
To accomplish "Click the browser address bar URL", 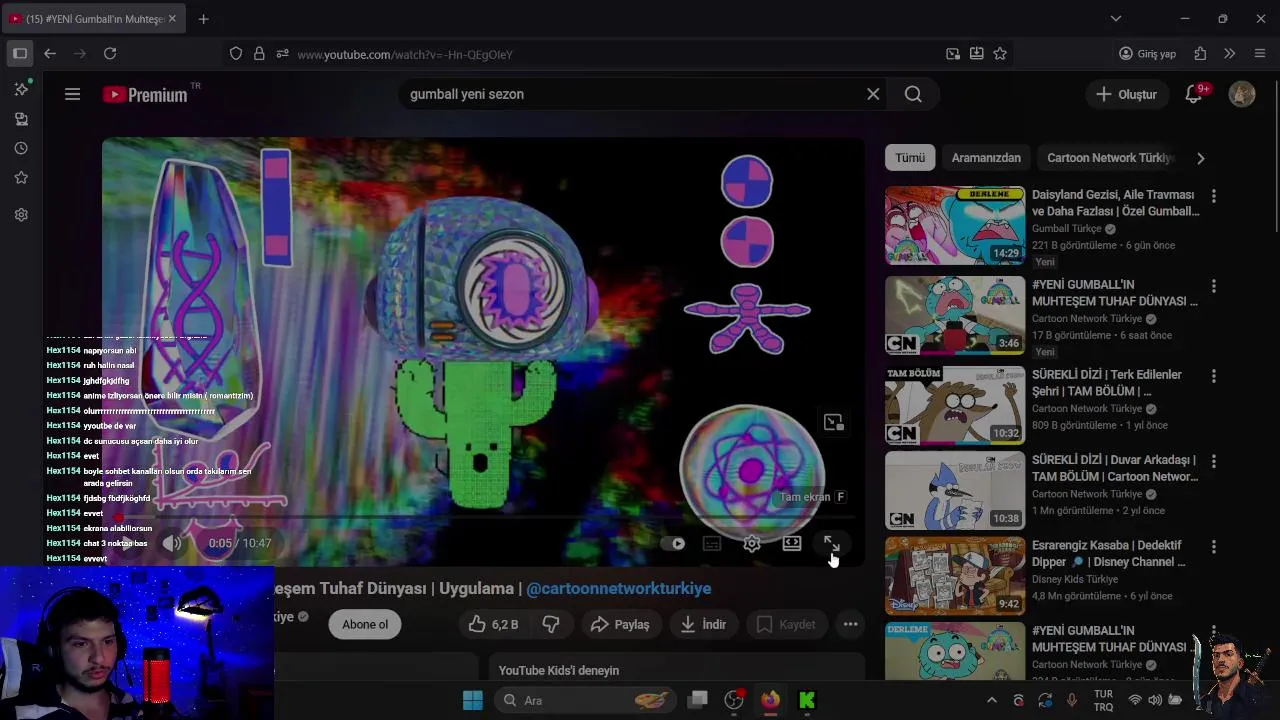I will click(405, 54).
